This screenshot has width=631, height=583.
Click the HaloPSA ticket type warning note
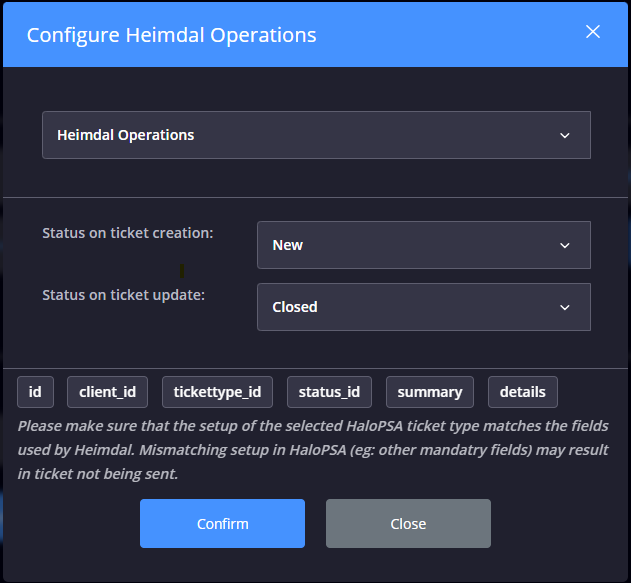(x=313, y=450)
